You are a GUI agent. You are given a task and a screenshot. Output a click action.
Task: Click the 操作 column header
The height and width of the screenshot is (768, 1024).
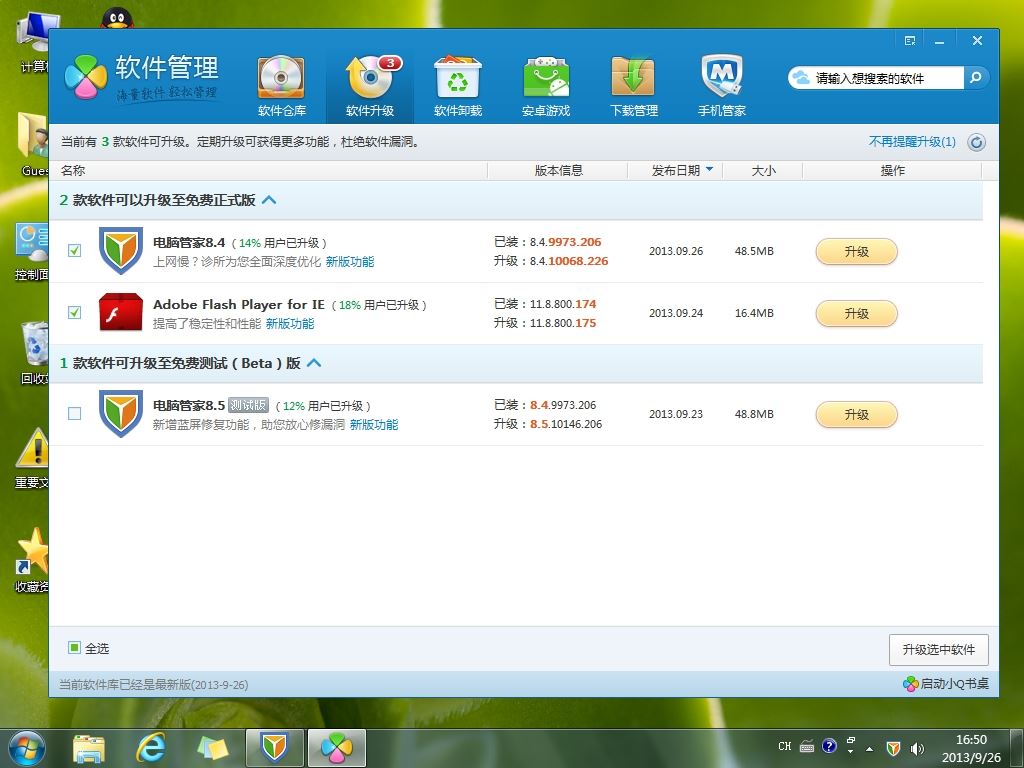click(x=892, y=170)
